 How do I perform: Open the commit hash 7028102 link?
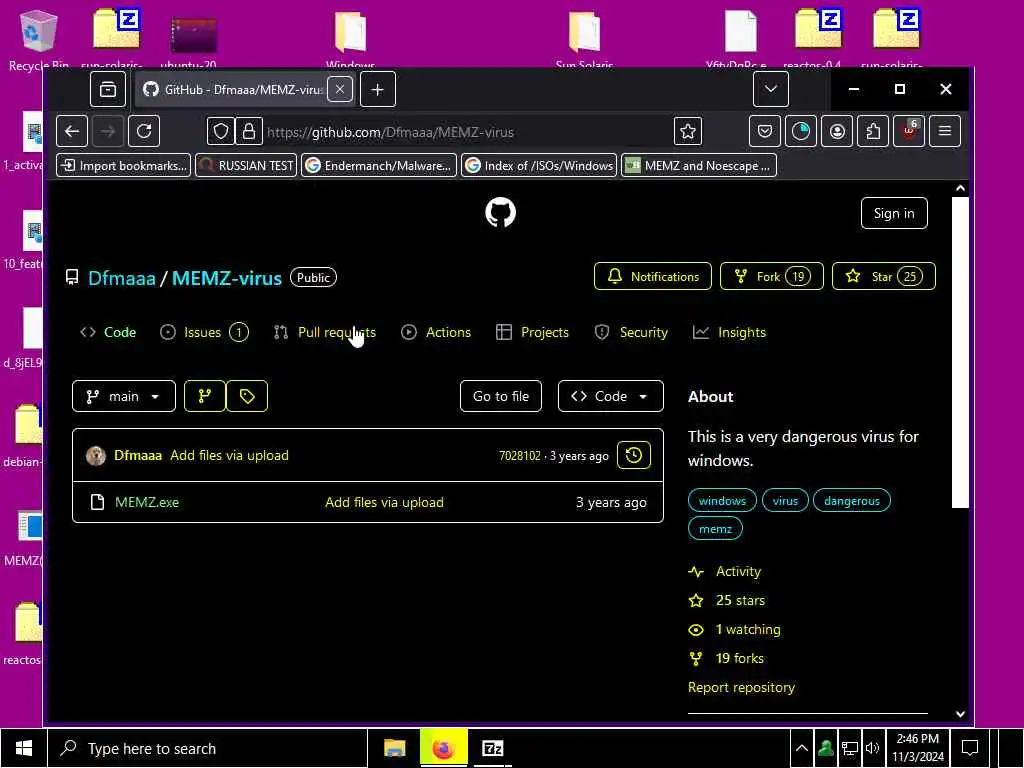pos(520,456)
